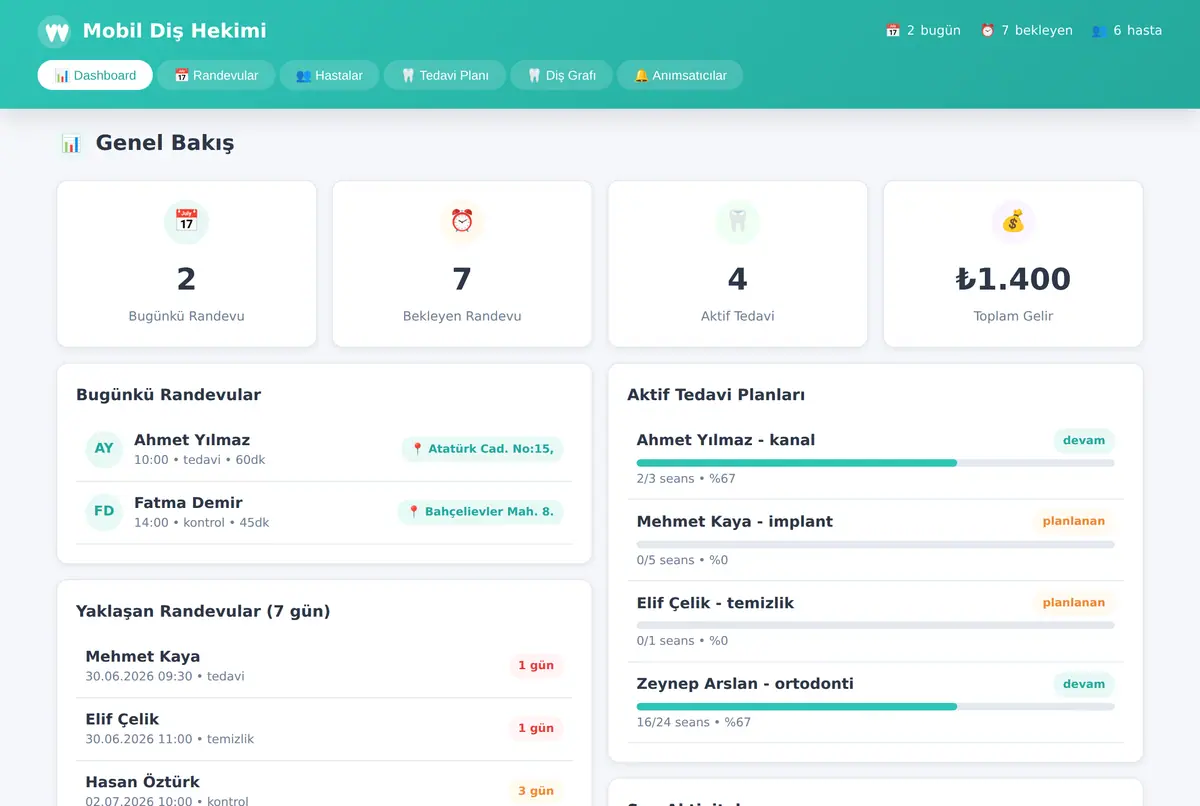Open the Anımsatıcılar tab
Screen dimensions: 1200x806
[680, 75]
